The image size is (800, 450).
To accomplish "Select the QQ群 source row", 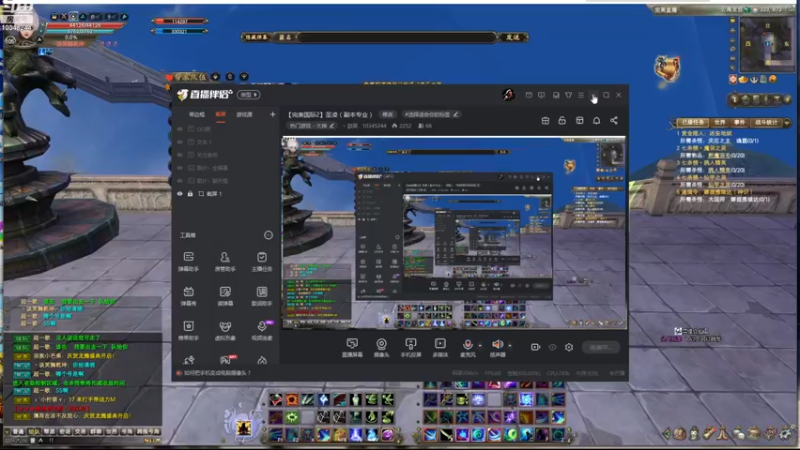I will coord(224,129).
